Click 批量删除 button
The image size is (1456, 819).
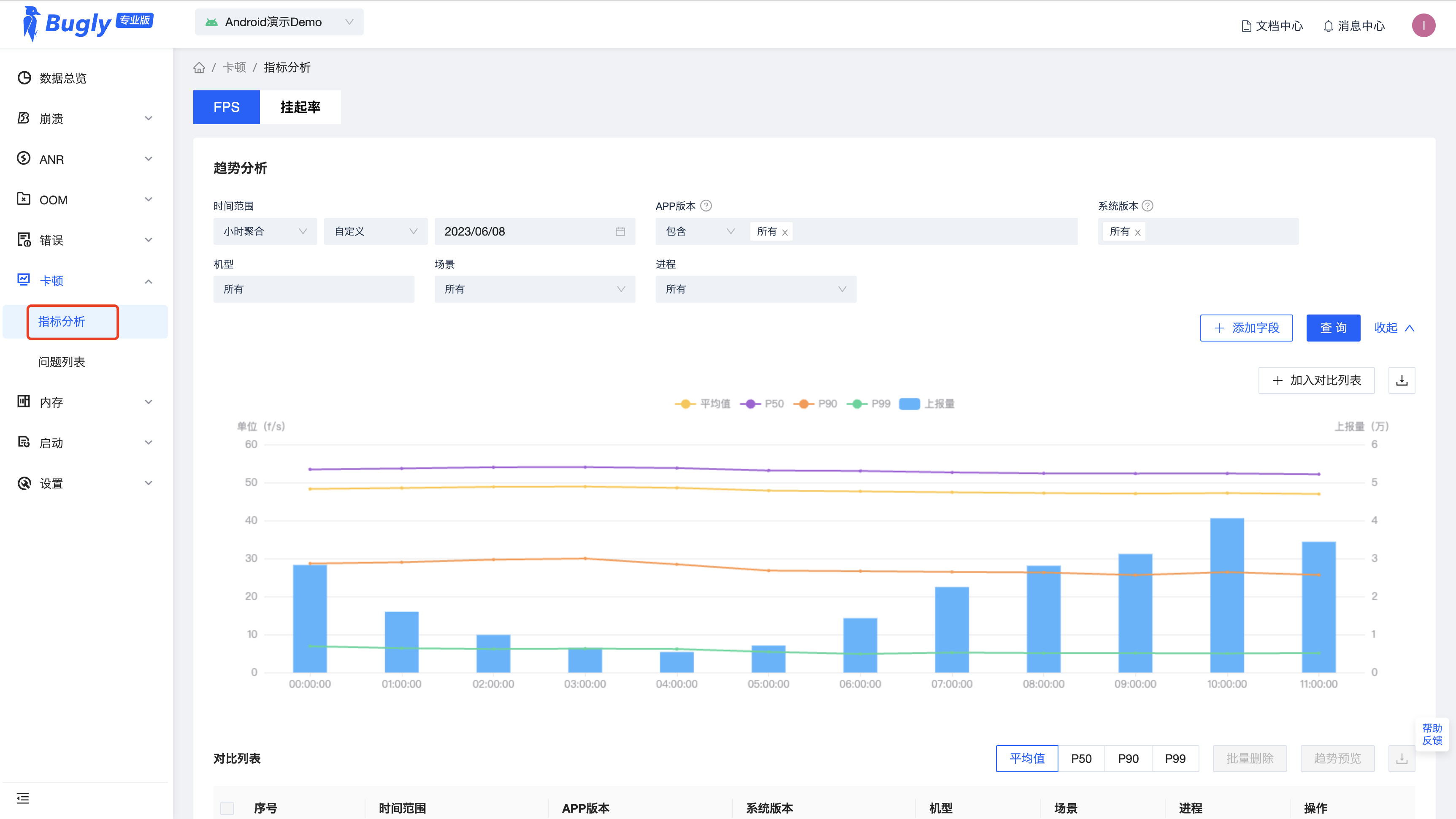pyautogui.click(x=1250, y=759)
